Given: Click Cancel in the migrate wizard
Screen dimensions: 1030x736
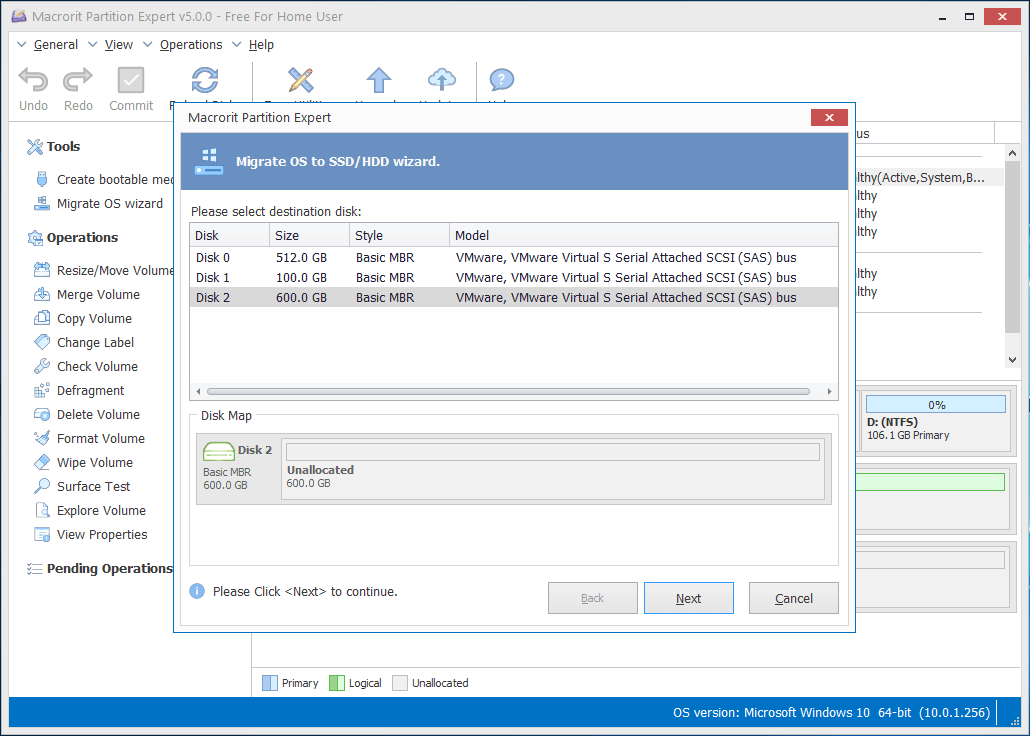Looking at the screenshot, I should click(794, 598).
